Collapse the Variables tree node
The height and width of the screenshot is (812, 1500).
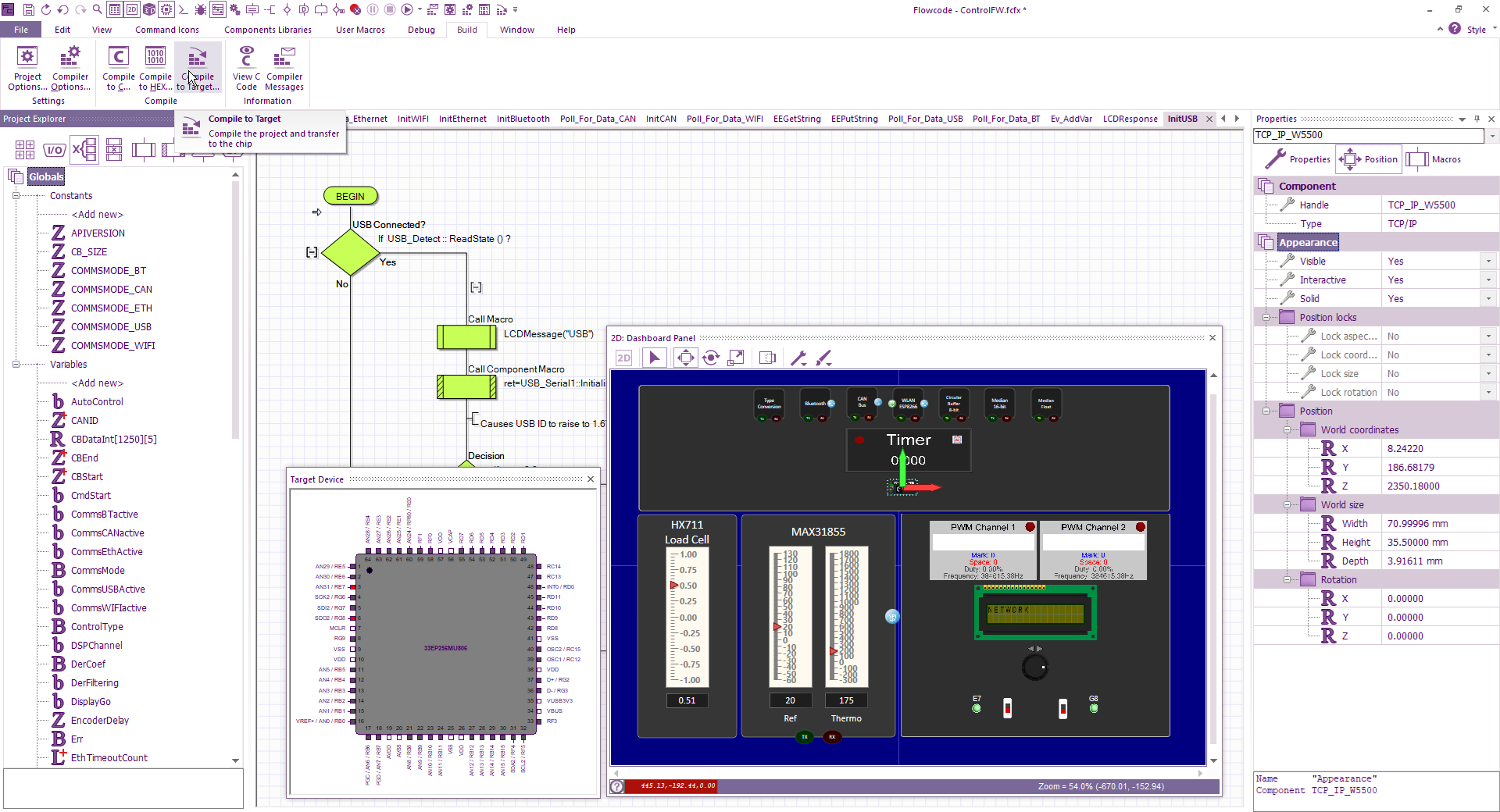pos(16,365)
